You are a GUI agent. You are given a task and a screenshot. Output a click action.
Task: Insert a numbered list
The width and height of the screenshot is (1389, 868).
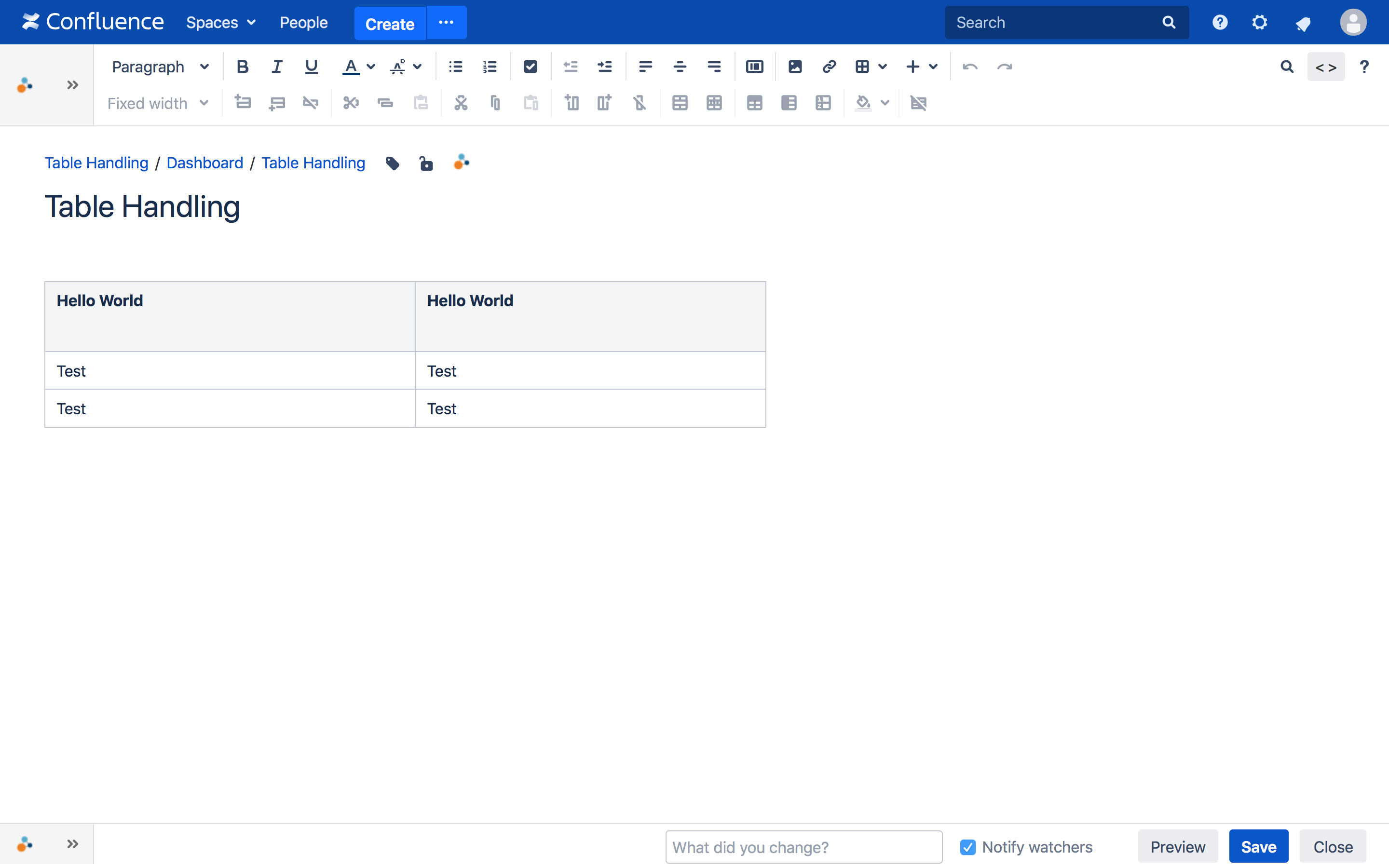pos(490,67)
